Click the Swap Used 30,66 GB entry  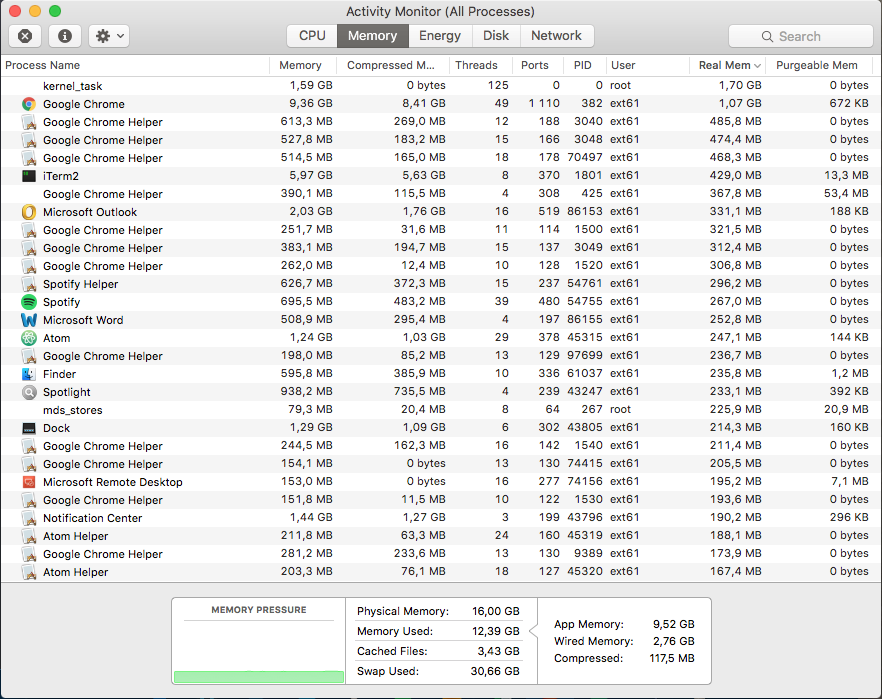(438, 671)
